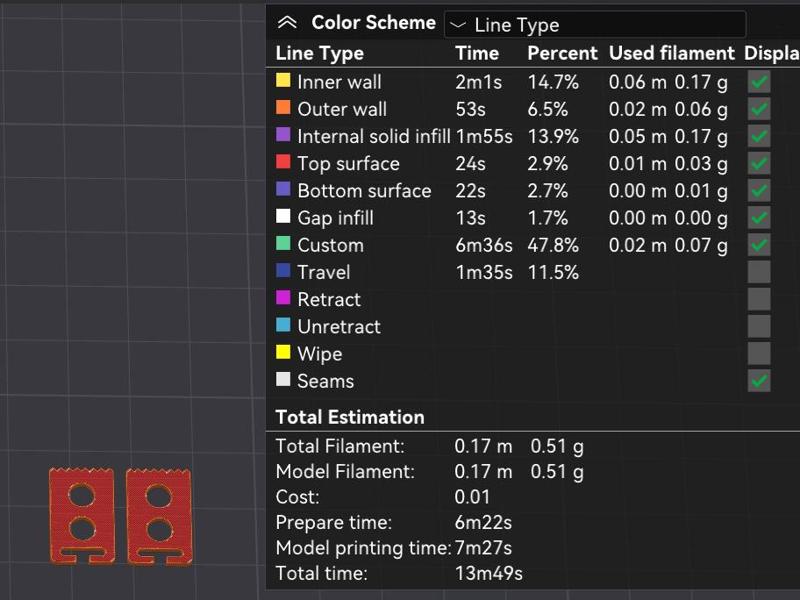Enable Retract display checkbox
The image size is (800, 600).
coord(759,299)
